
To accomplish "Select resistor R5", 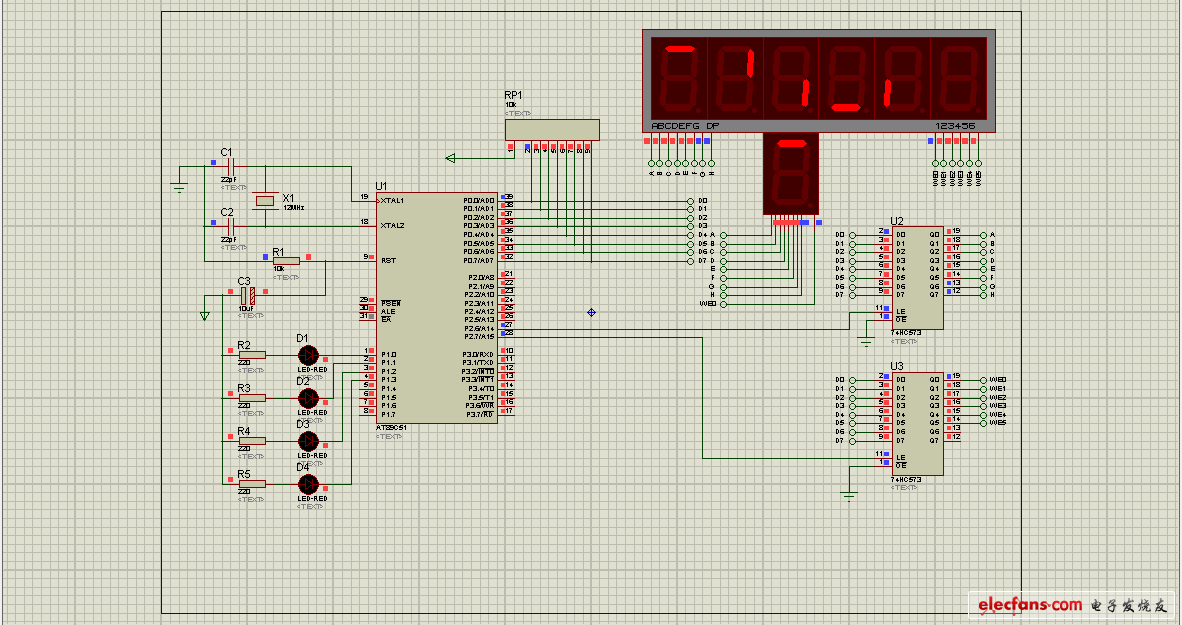I will point(253,483).
